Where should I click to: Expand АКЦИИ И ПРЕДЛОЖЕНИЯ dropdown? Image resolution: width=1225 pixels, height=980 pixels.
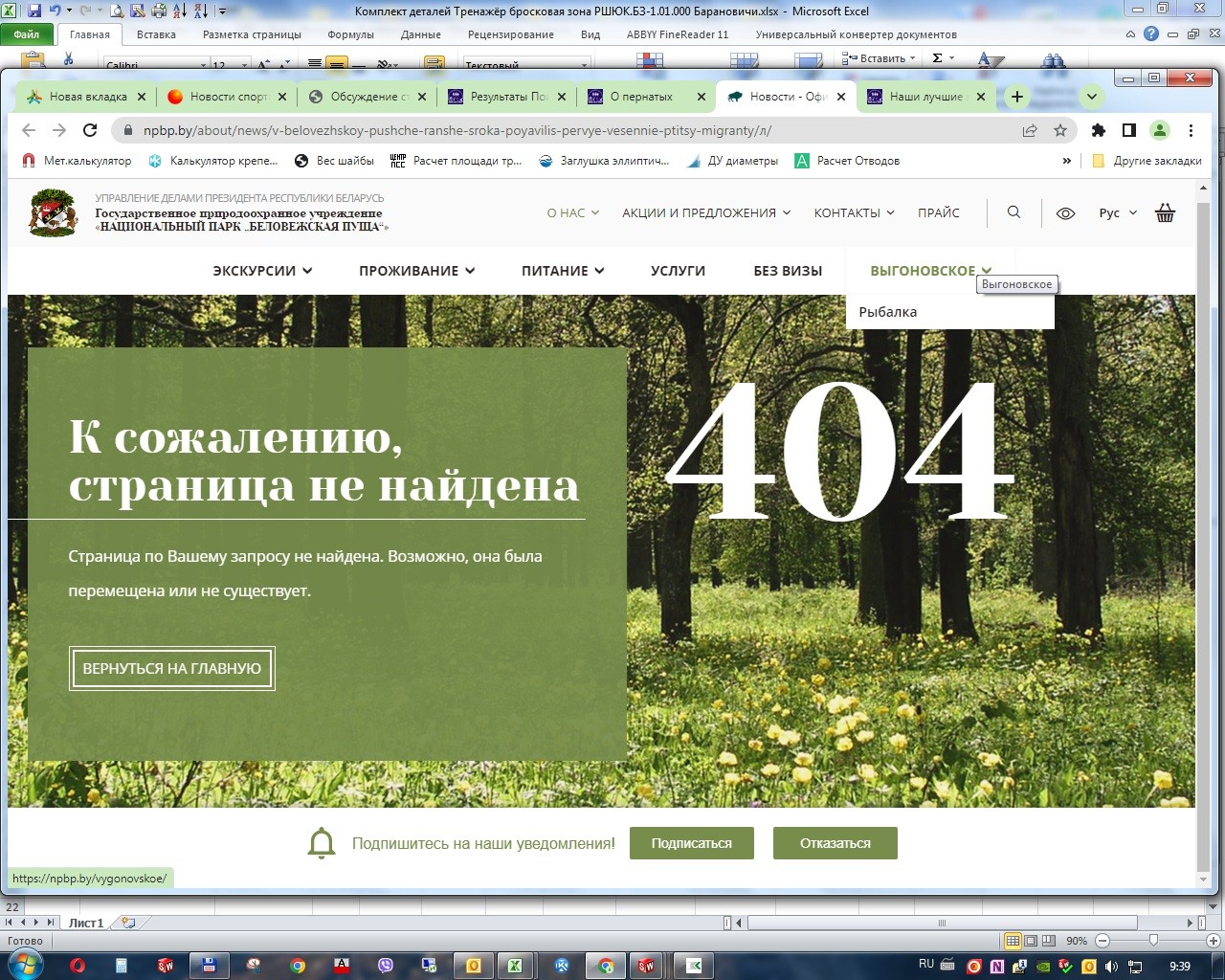pos(706,212)
